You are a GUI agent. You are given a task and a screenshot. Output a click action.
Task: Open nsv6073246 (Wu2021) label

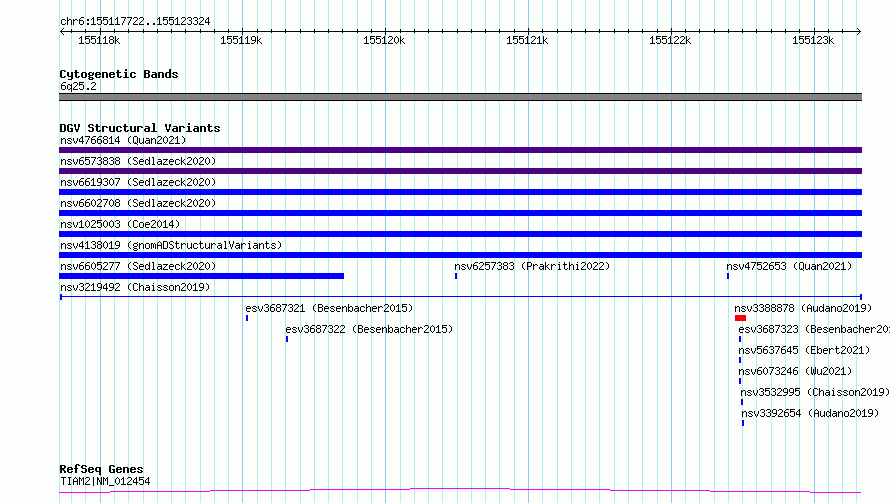(x=795, y=371)
